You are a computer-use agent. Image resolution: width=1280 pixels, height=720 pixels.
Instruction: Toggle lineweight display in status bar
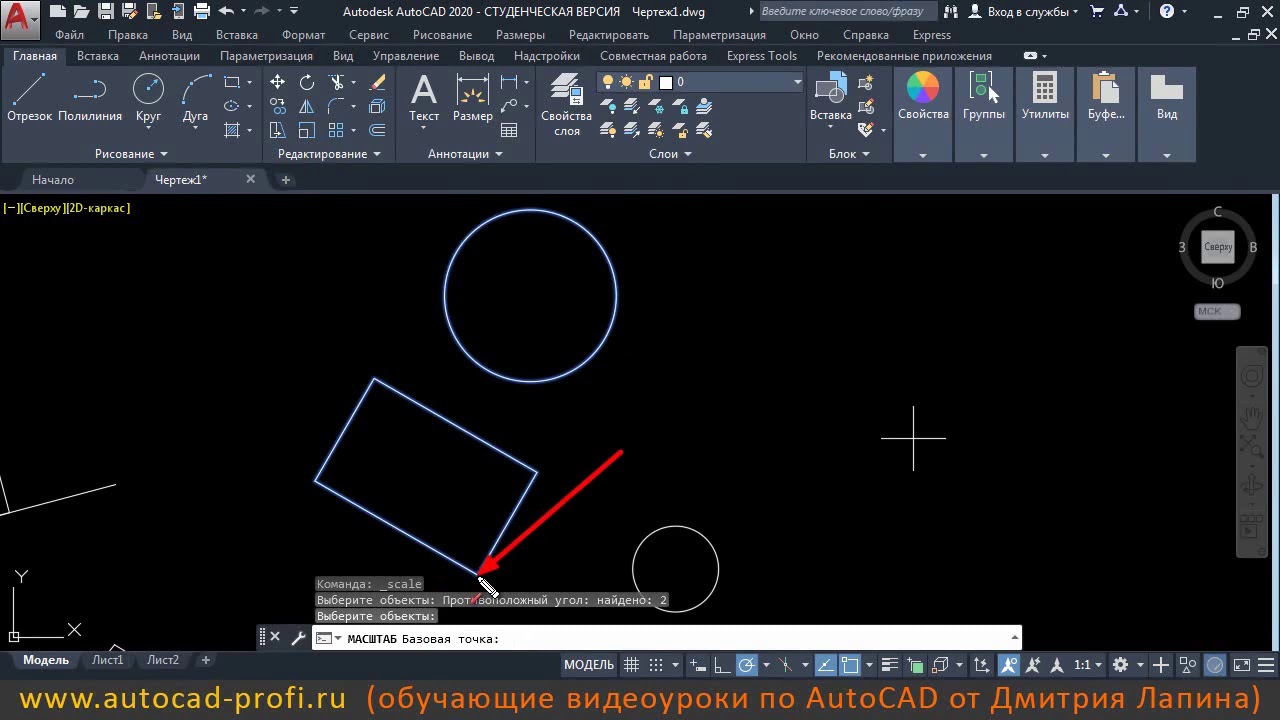tap(890, 664)
